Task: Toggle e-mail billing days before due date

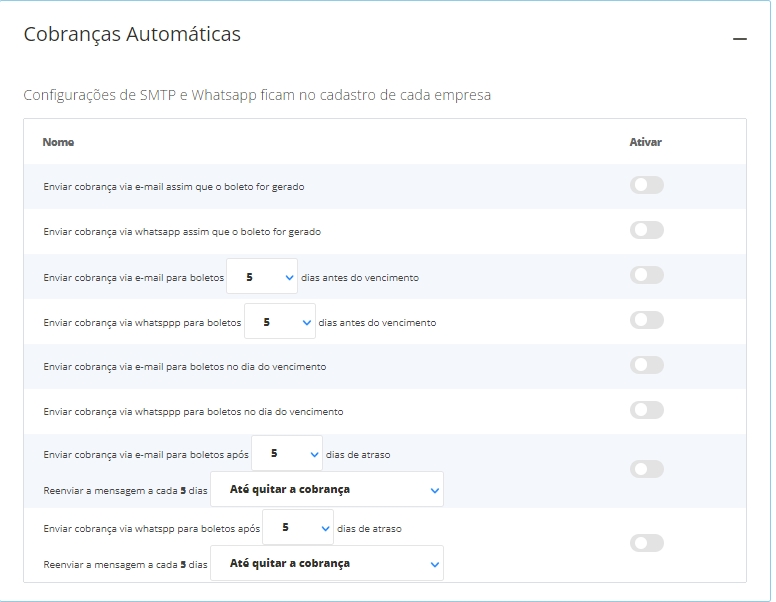Action: pyautogui.click(x=646, y=275)
